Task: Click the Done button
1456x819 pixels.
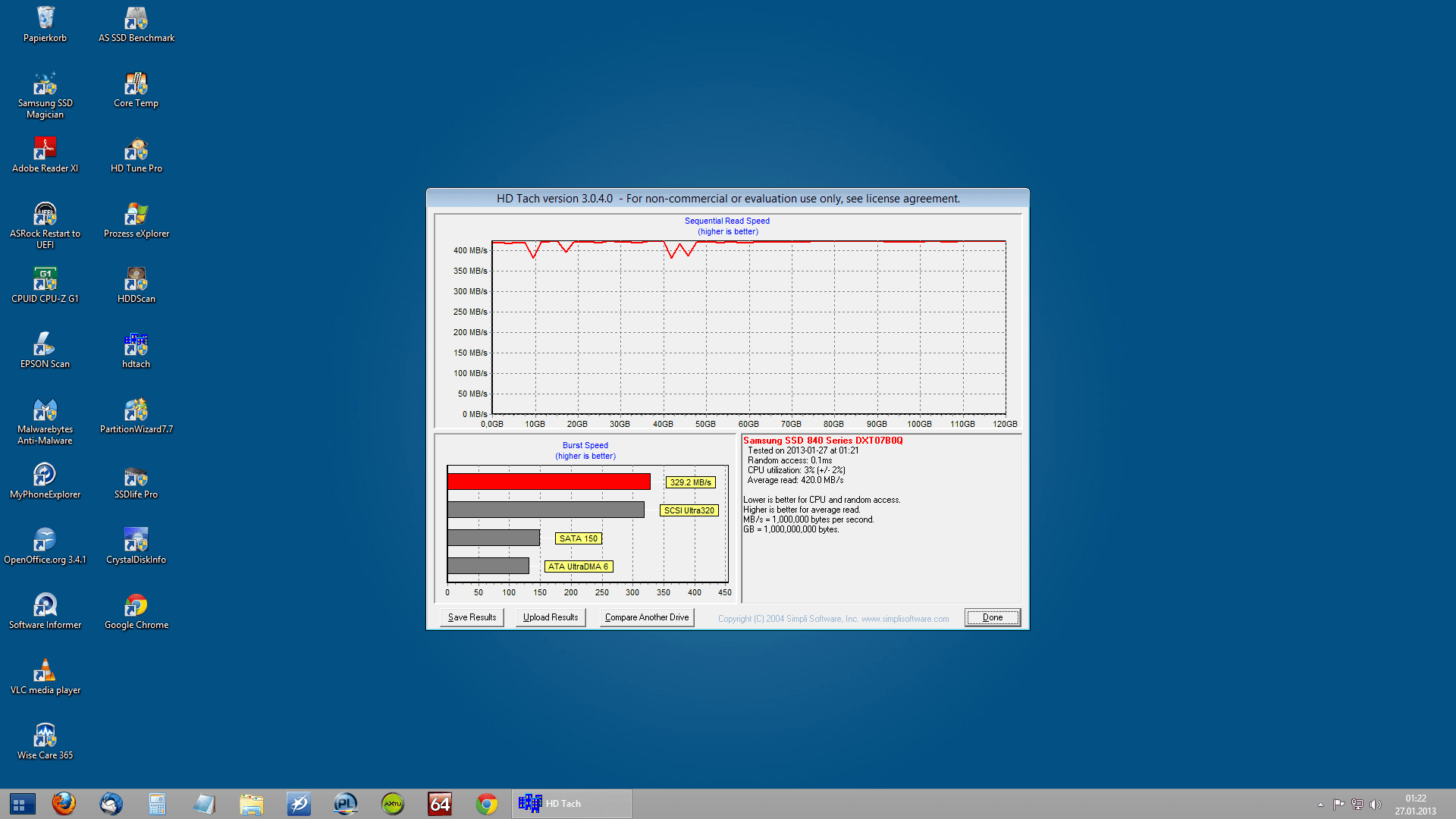Action: (993, 617)
